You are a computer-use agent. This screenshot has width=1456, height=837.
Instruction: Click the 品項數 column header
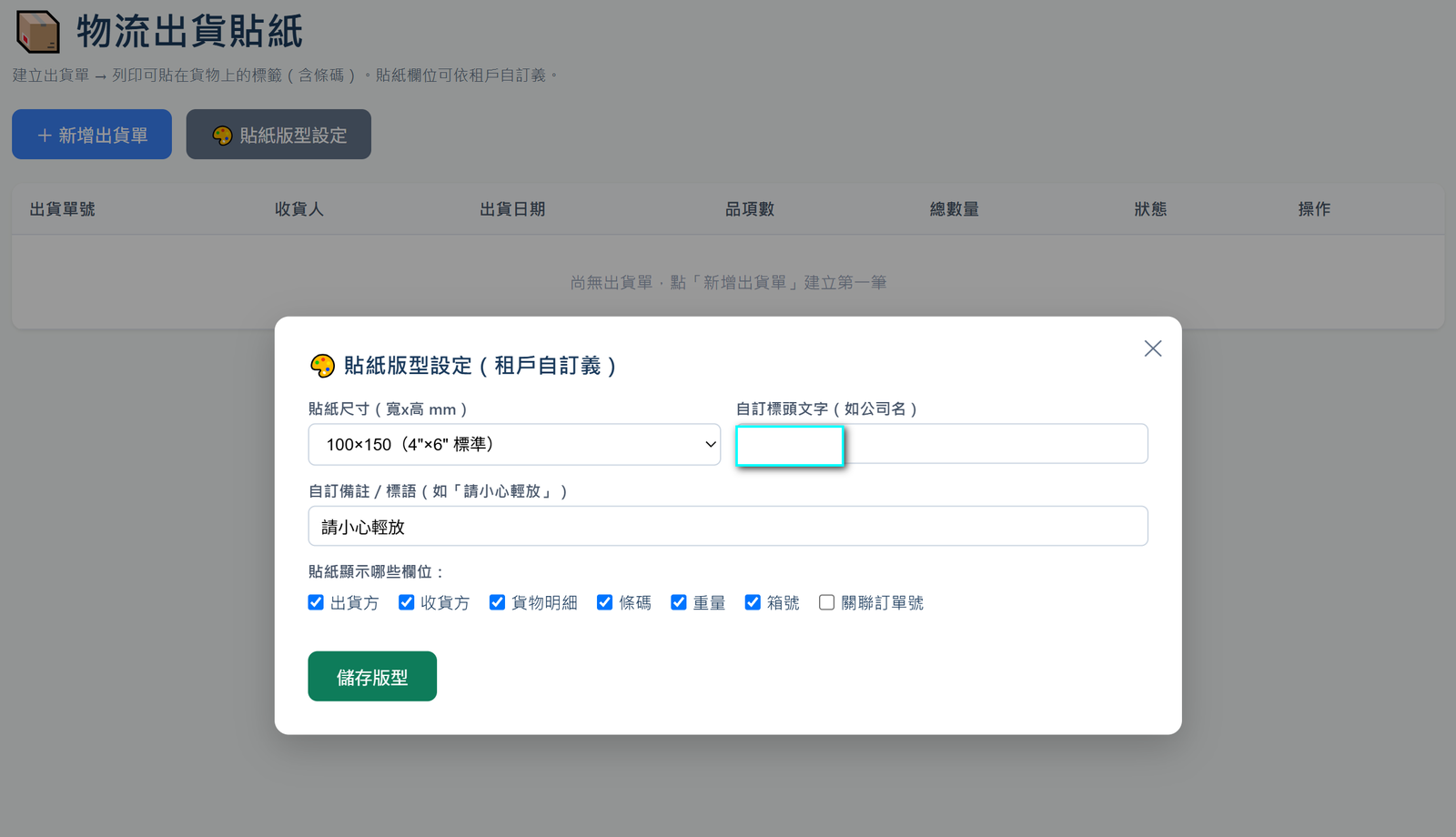click(x=750, y=209)
